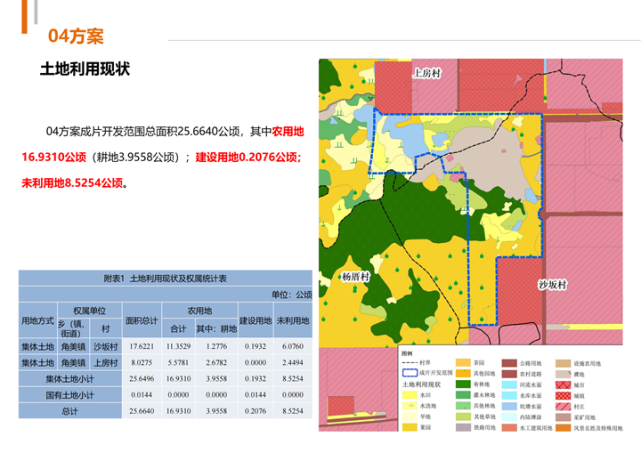Click the 水浇地 legend swatch
Viewport: 641px width, 453px height.
[410, 406]
